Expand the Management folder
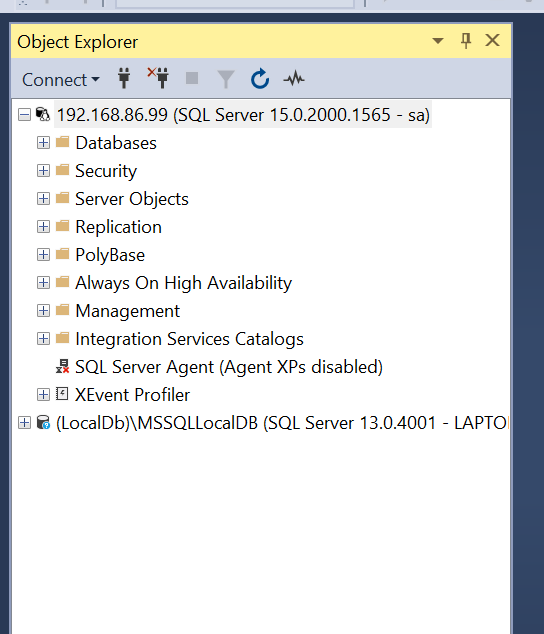This screenshot has width=544, height=634. 43,311
